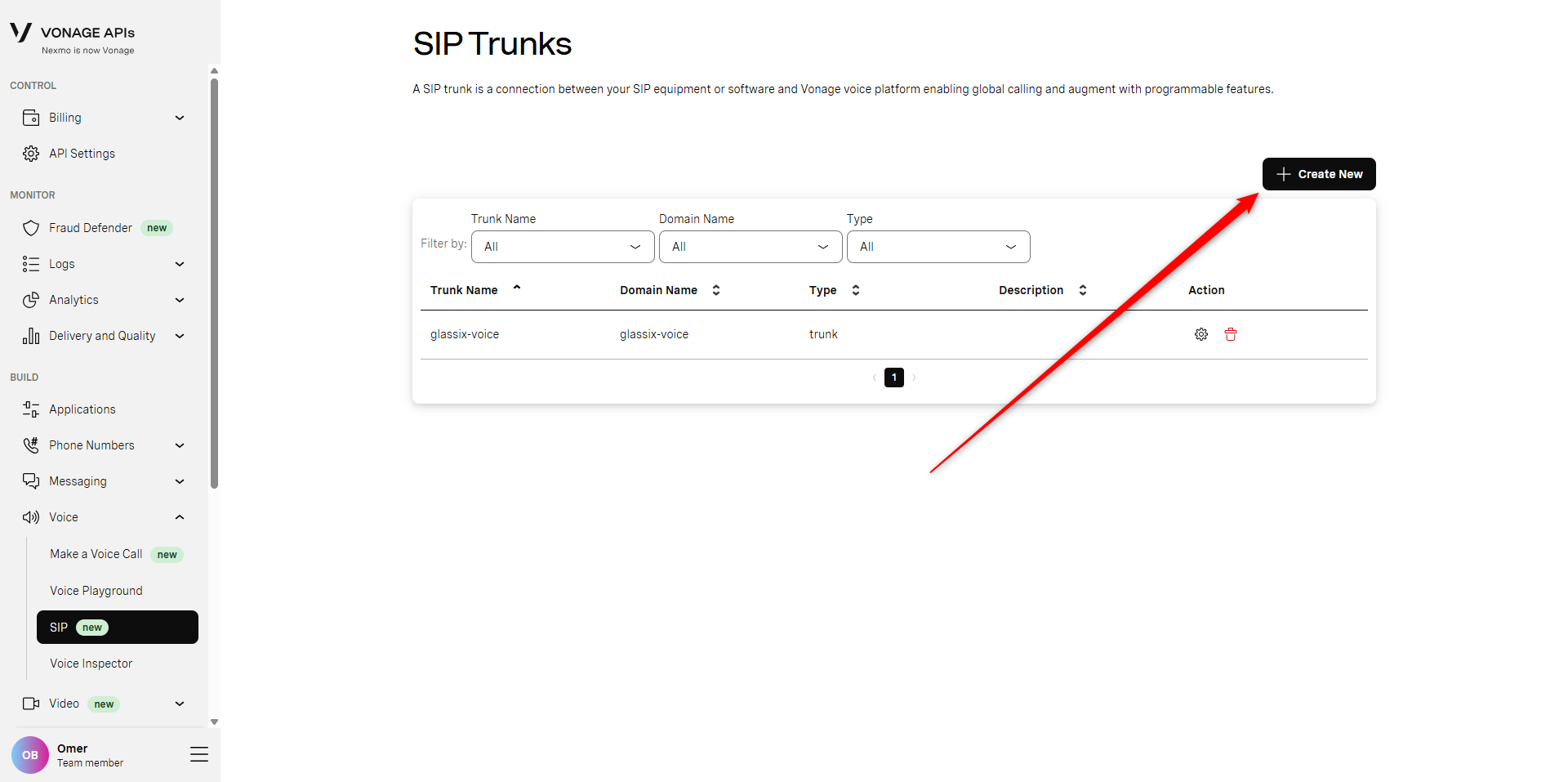The width and height of the screenshot is (1568, 782).
Task: Expand the Messaging menu chevron
Action: point(180,481)
